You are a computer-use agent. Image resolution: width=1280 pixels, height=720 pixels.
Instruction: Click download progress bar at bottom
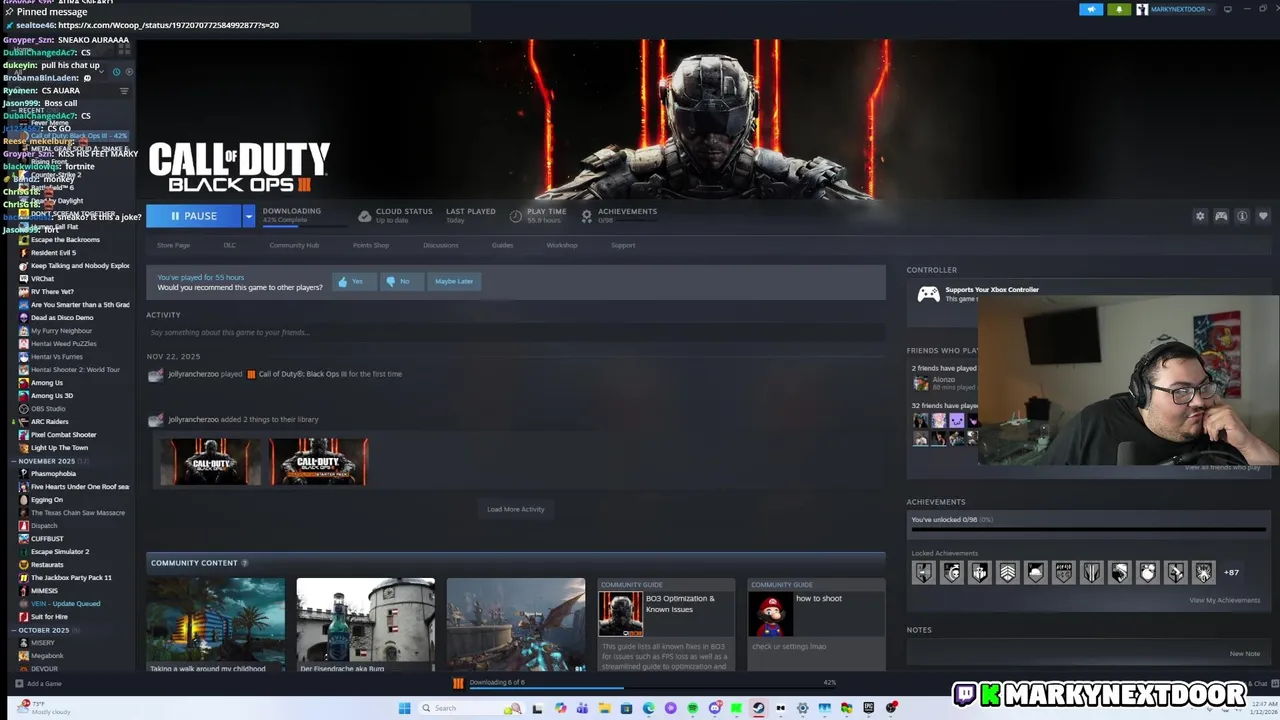click(x=655, y=689)
